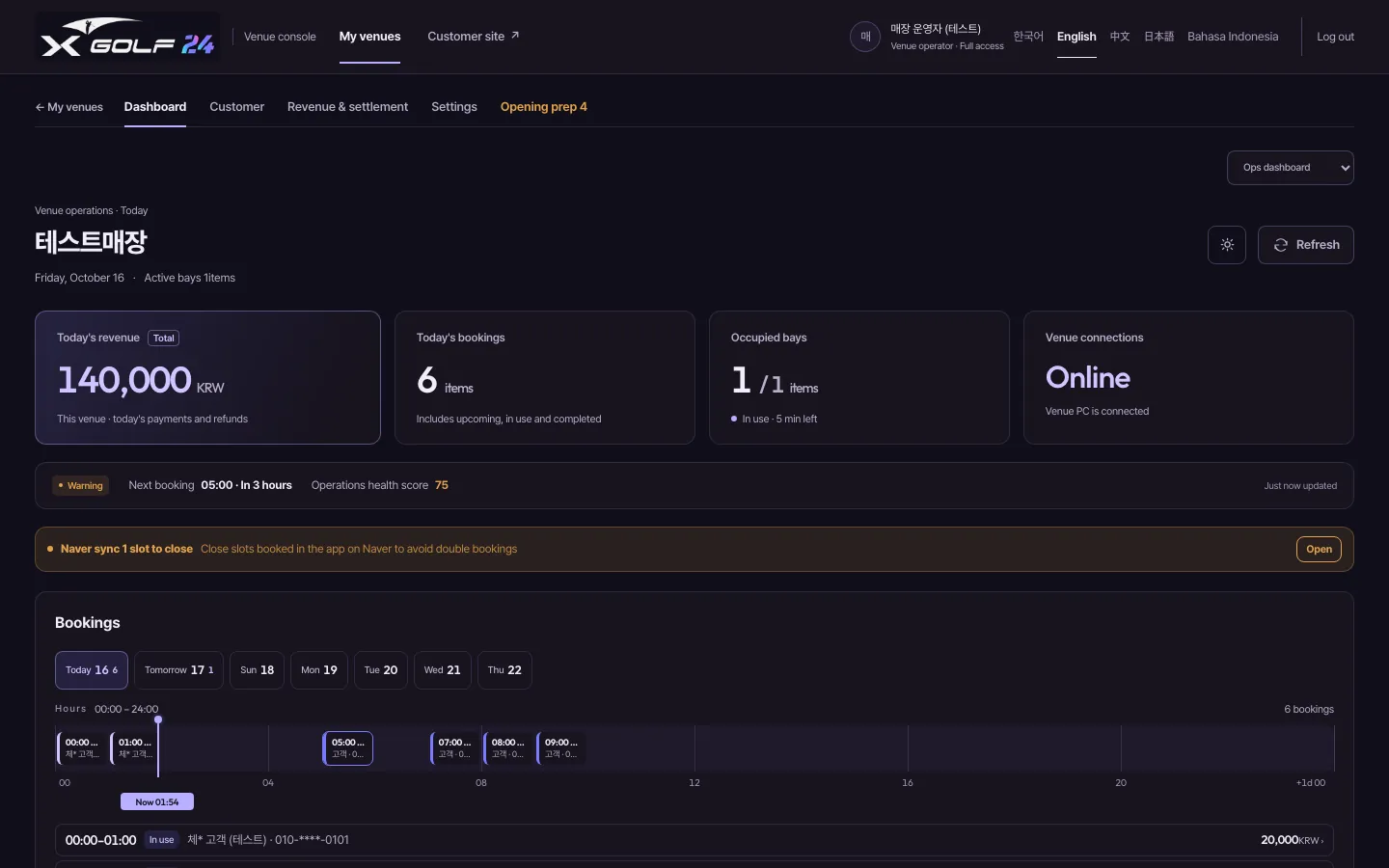Switch language to English
The height and width of the screenshot is (868, 1389).
coord(1076,37)
